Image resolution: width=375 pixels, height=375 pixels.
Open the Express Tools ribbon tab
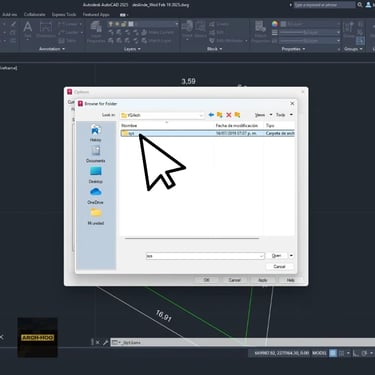(64, 15)
